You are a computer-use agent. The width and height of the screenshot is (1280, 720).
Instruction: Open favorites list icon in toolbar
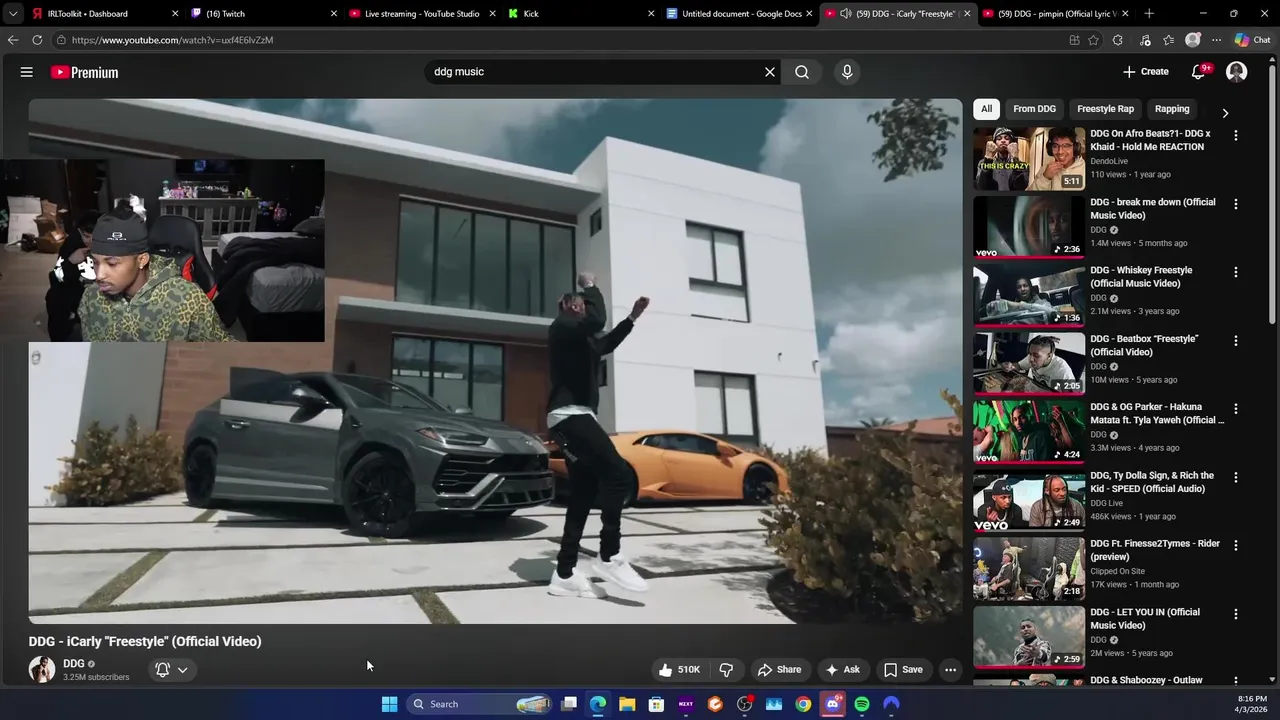[1168, 40]
